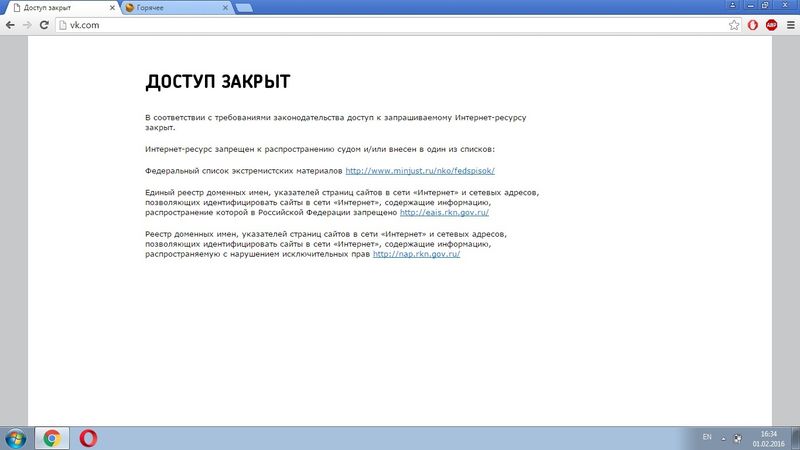Close the "Горячее" tab
The image size is (800, 450).
click(x=225, y=7)
